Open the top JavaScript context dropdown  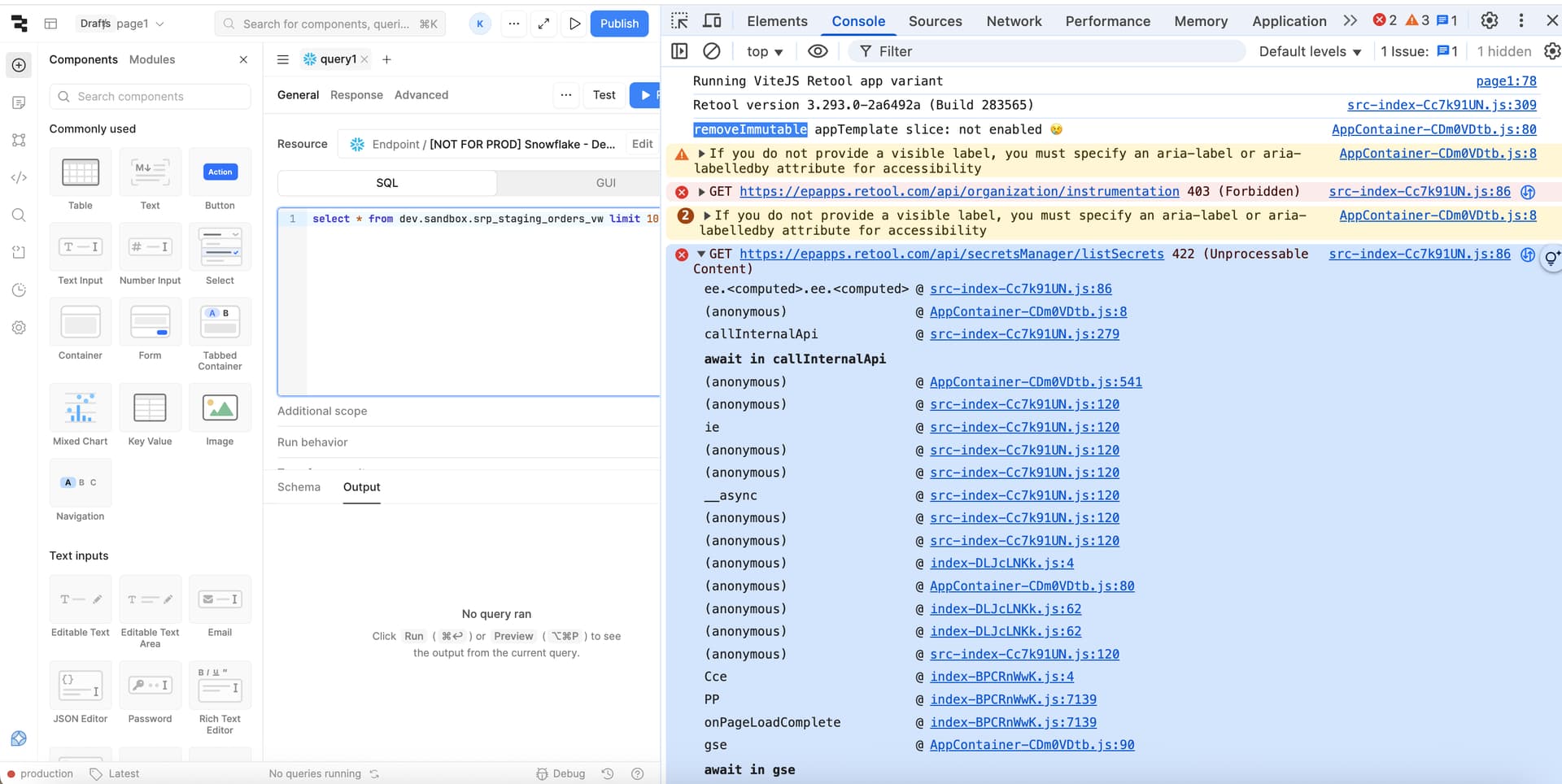click(x=765, y=51)
